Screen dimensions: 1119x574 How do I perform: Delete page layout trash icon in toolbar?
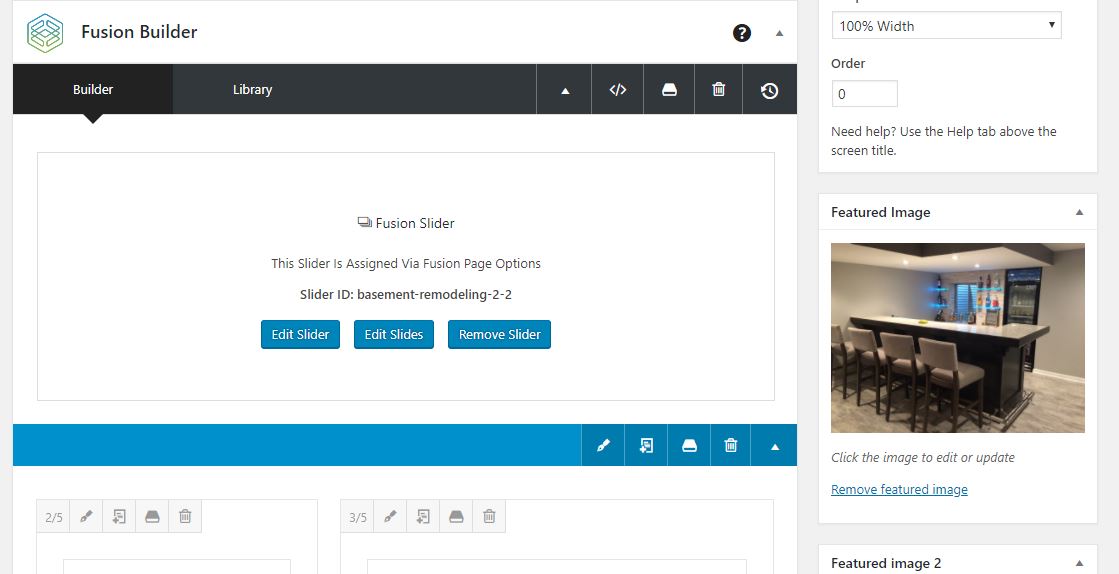(719, 90)
